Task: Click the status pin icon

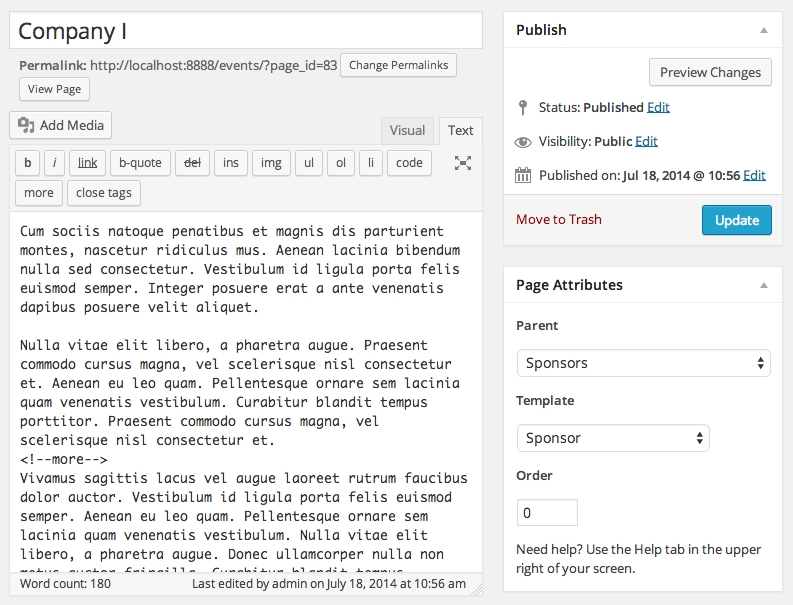Action: coord(523,107)
